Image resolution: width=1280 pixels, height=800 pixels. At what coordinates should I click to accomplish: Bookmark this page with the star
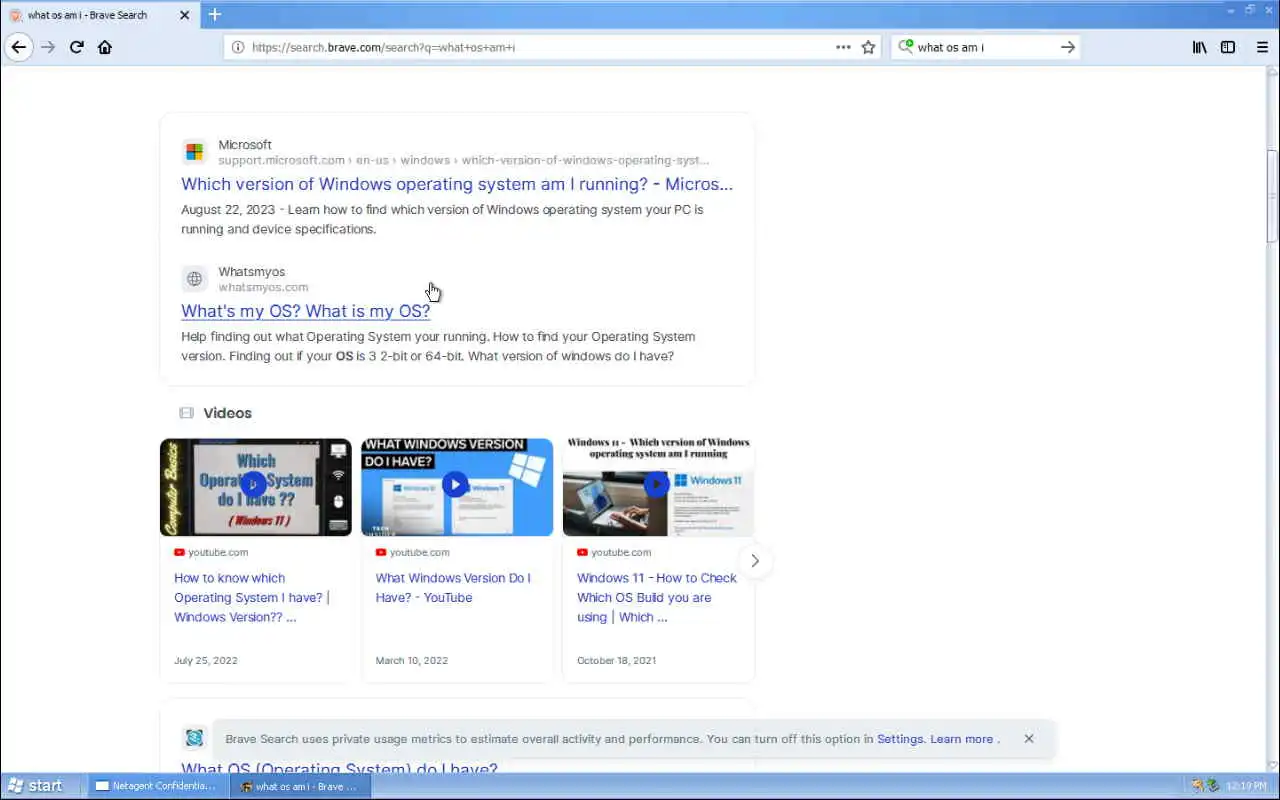tap(868, 47)
